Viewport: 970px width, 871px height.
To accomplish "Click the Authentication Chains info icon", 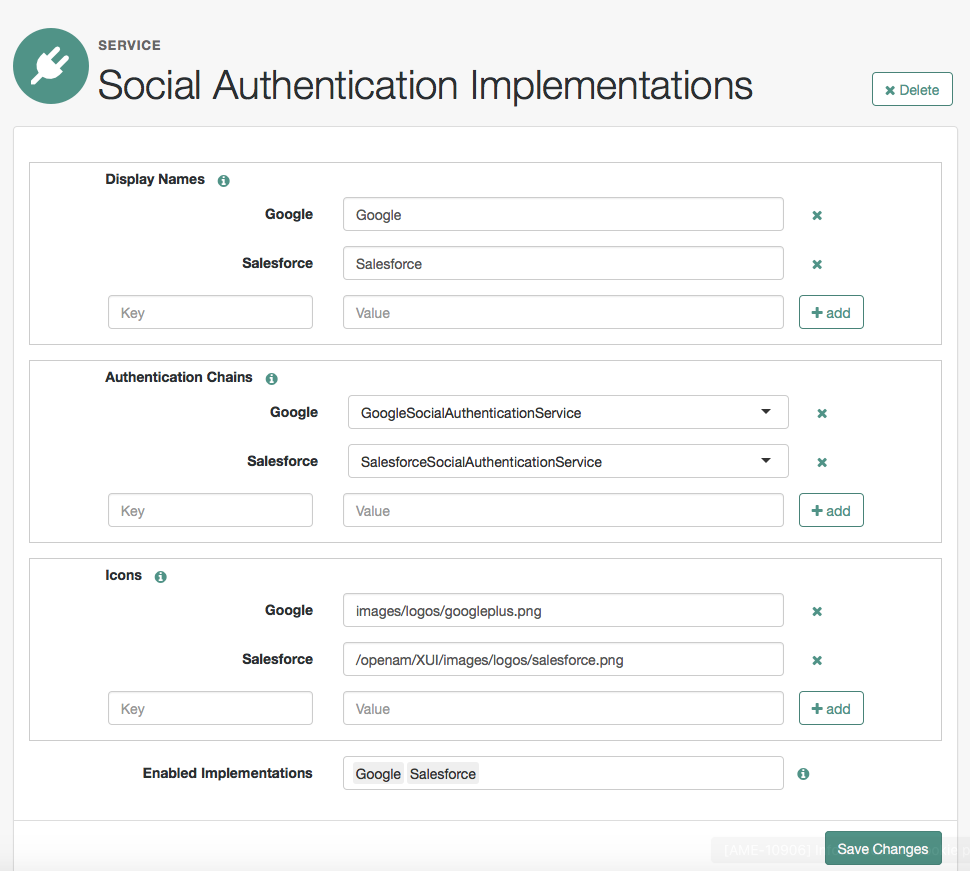I will coord(272,379).
